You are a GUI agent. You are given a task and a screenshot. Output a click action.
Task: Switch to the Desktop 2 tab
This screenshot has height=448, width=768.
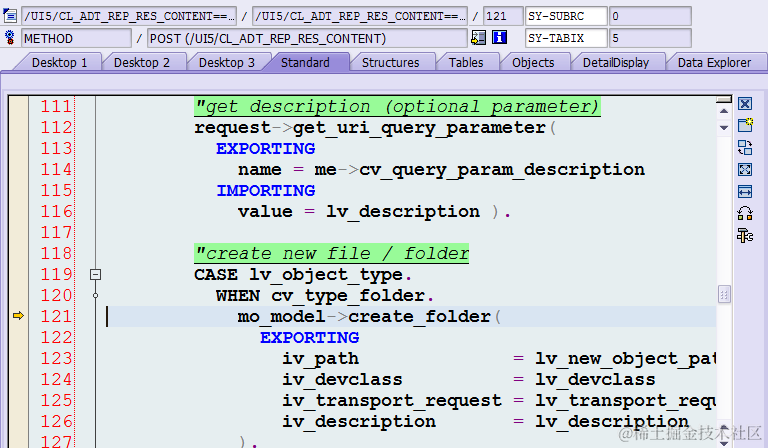tap(142, 63)
